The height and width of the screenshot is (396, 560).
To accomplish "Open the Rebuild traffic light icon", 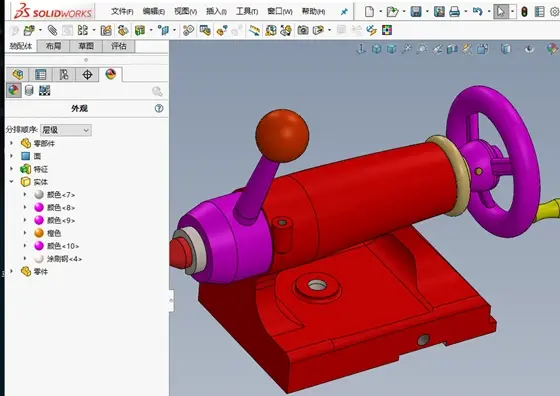I will 524,12.
